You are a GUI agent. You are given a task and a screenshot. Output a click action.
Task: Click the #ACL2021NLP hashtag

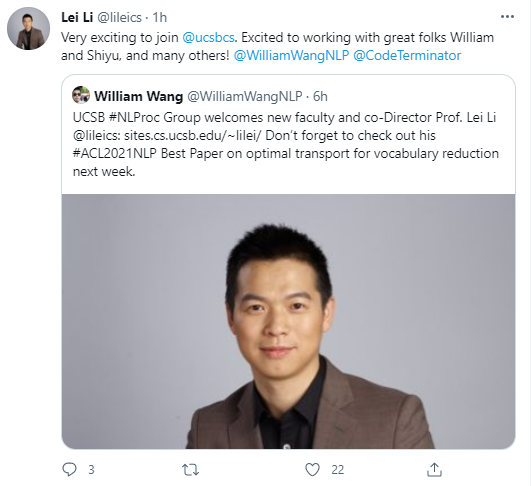[115, 153]
